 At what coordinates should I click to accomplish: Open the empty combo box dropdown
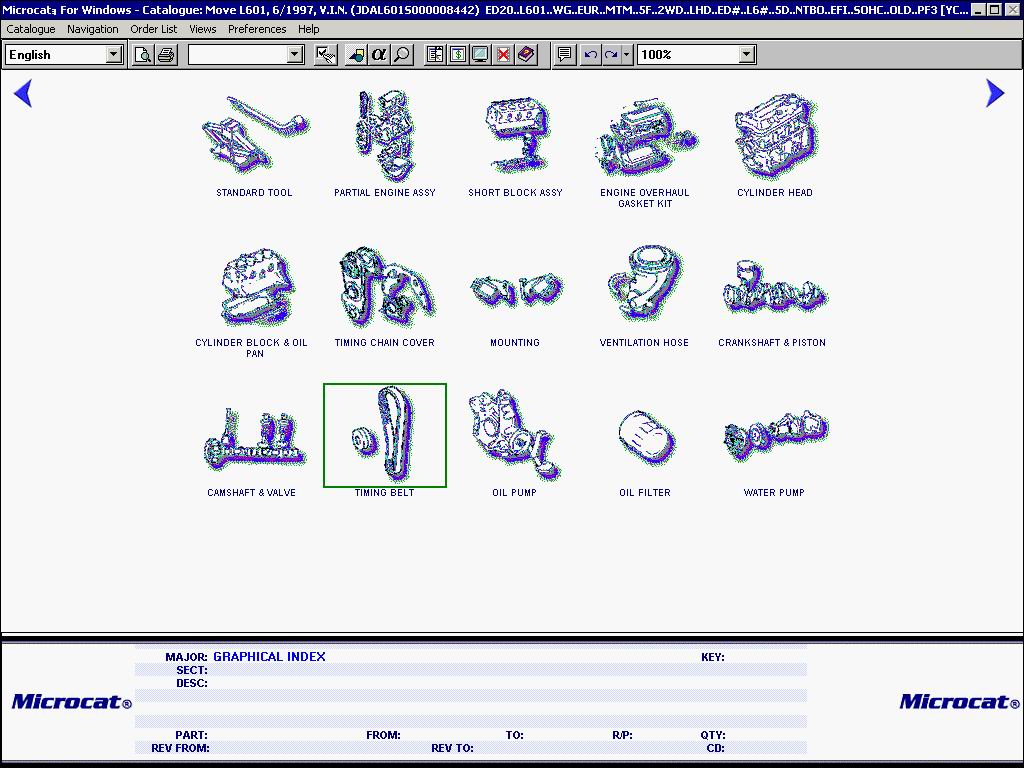click(295, 55)
